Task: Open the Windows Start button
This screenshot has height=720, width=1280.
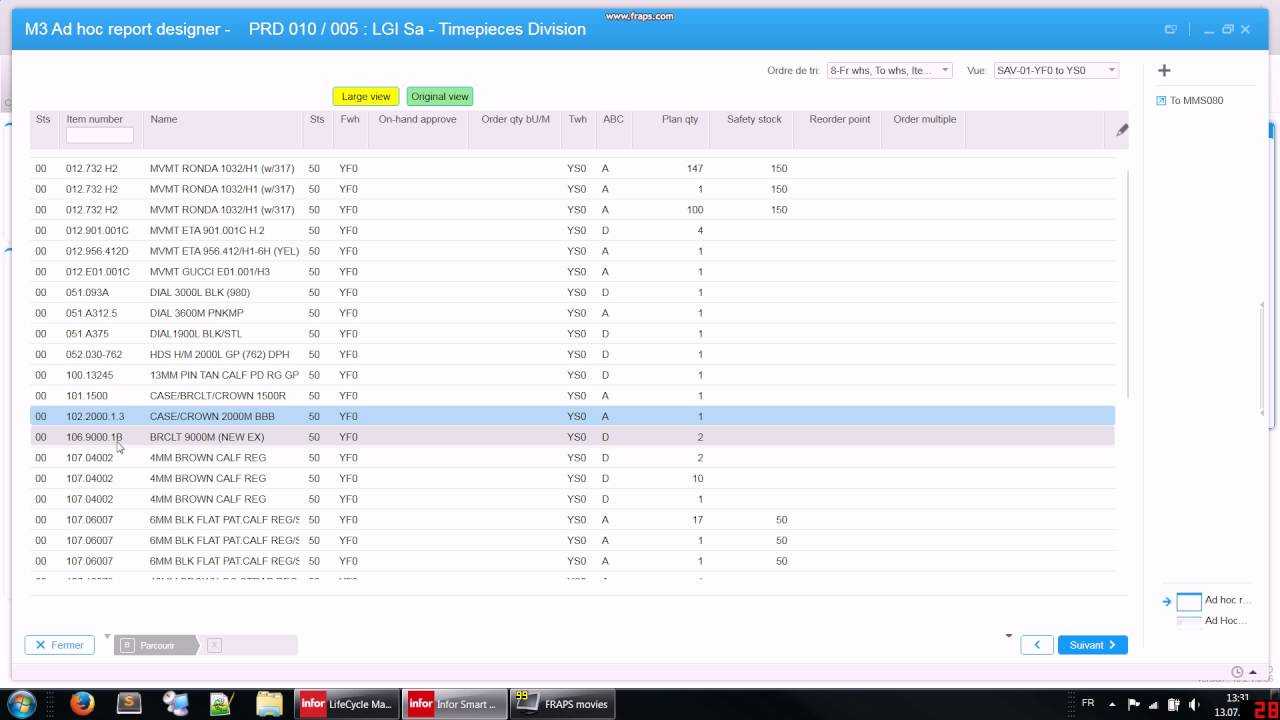Action: coord(22,704)
